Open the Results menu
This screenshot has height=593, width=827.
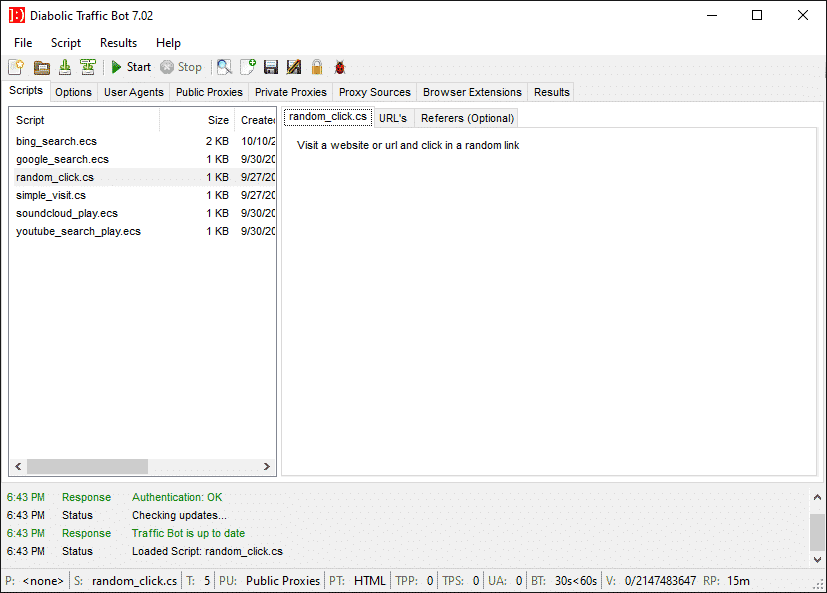pyautogui.click(x=118, y=43)
